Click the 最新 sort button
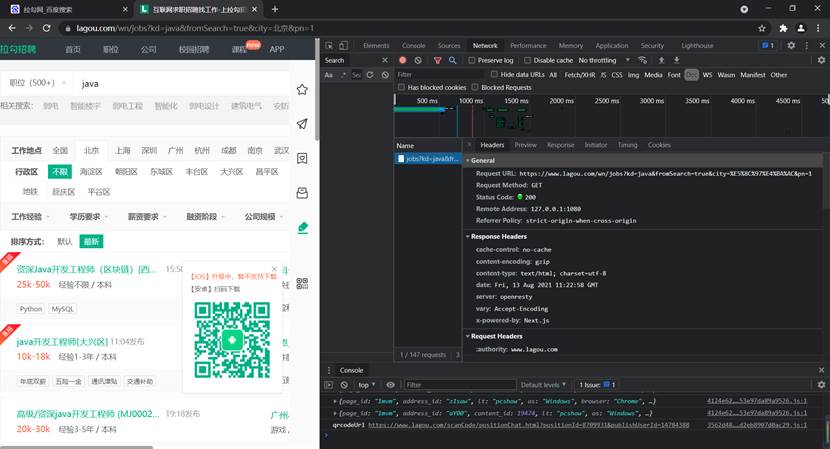The image size is (830, 449). point(91,241)
